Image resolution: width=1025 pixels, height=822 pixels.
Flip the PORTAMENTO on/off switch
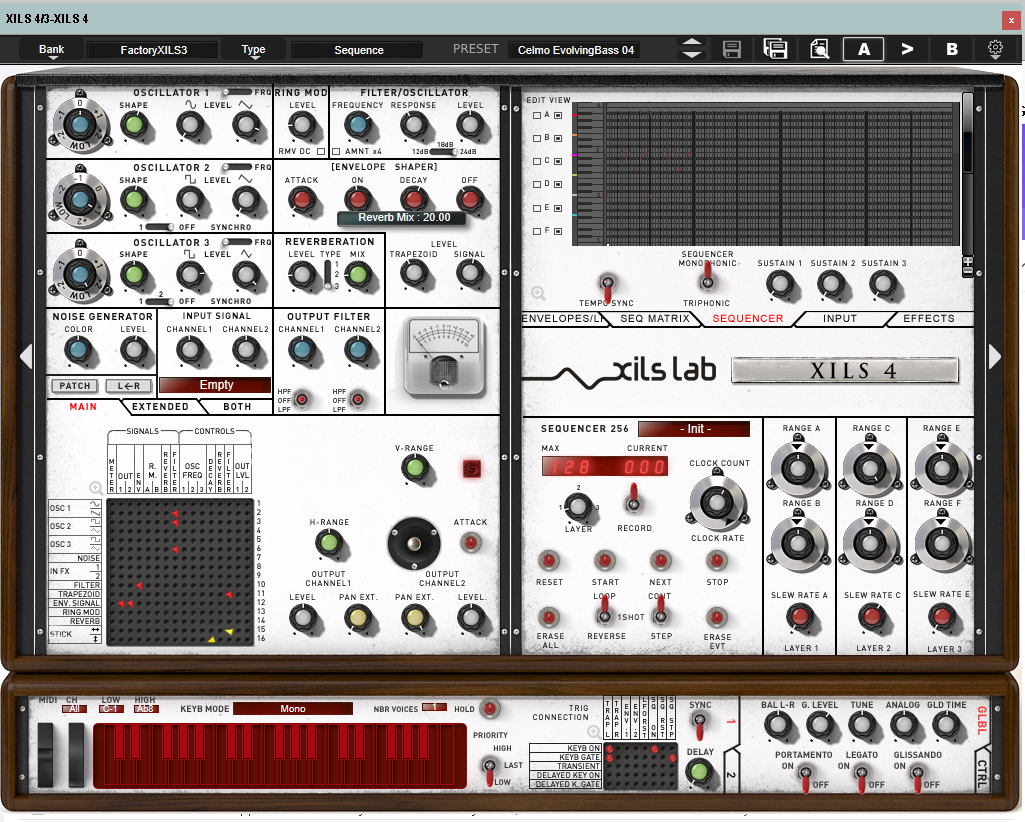[x=805, y=776]
